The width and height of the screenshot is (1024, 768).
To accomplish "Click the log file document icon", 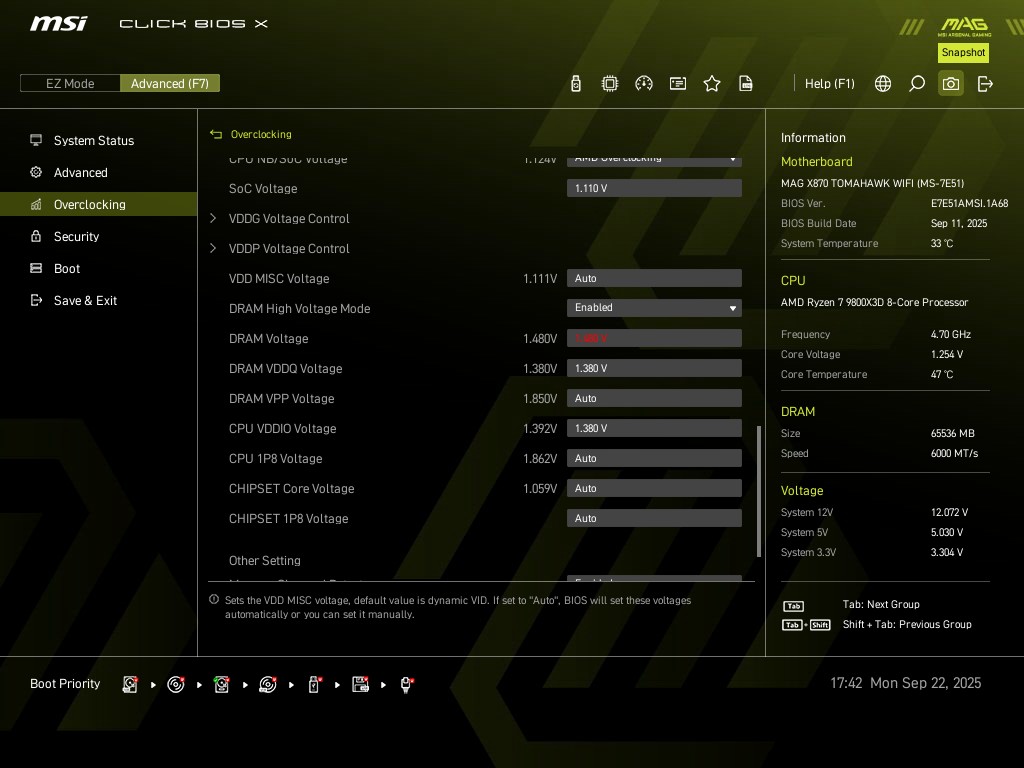I will [x=746, y=84].
